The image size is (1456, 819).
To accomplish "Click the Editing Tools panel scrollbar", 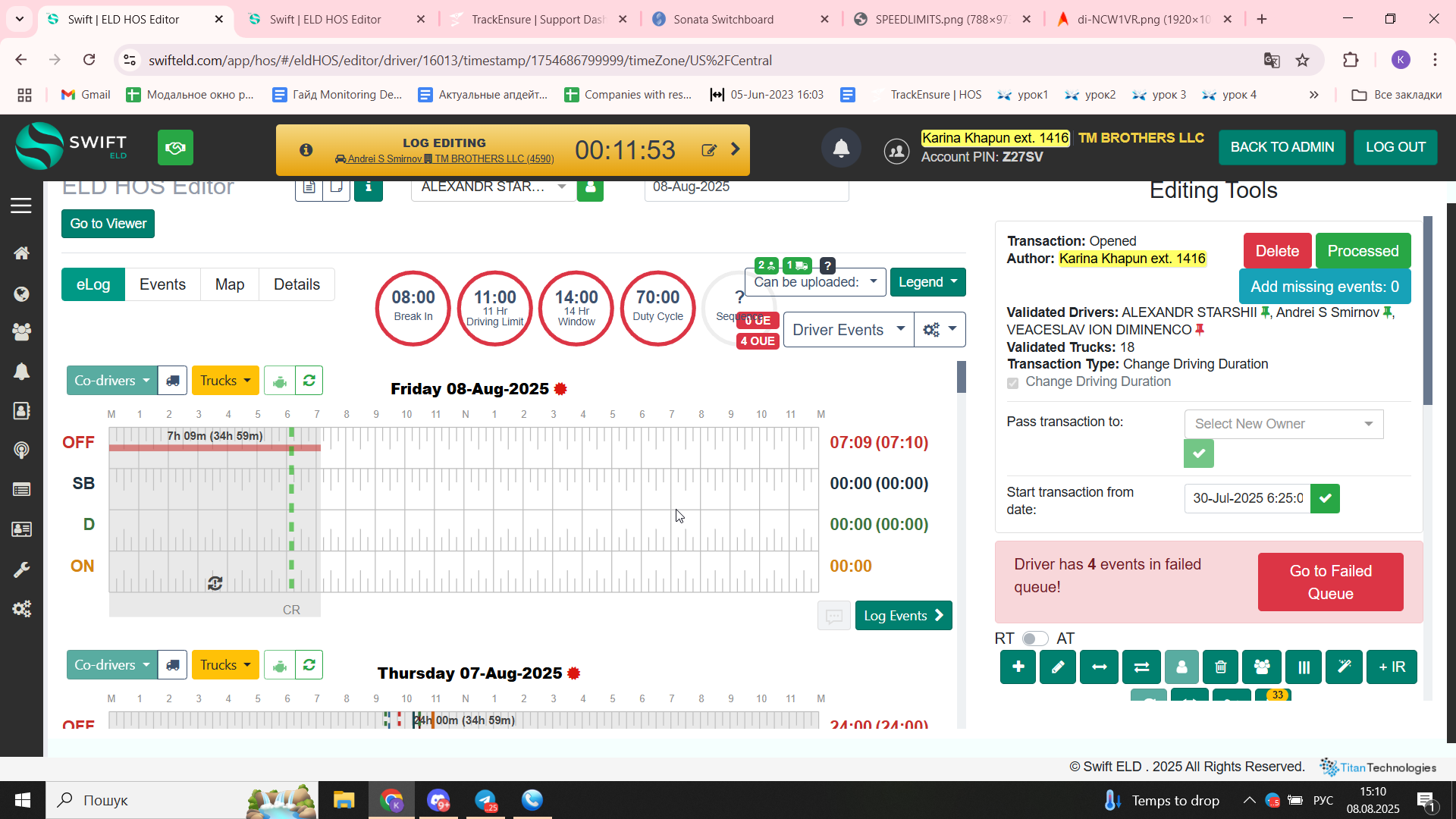I will tap(1428, 311).
